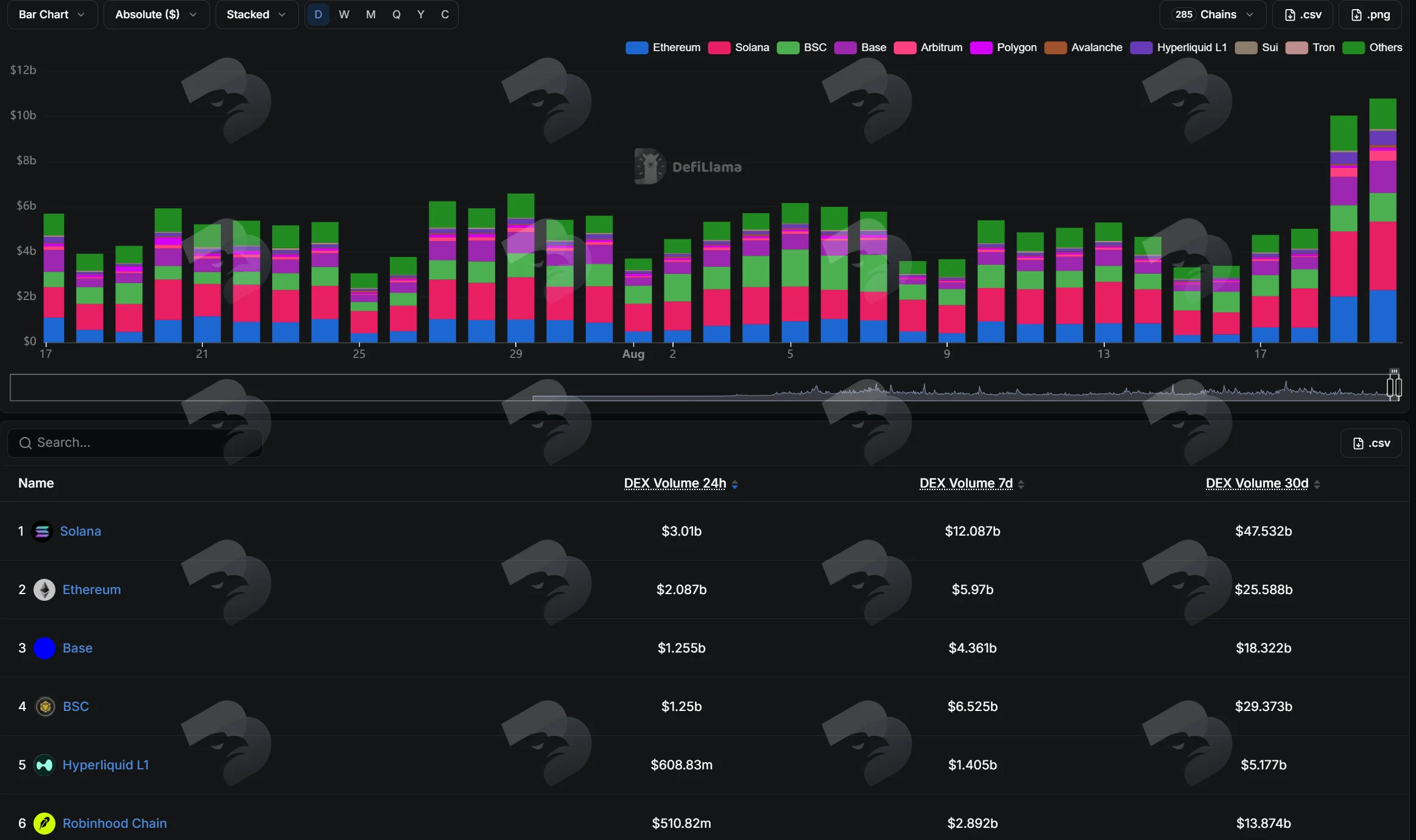Toggle Solana series in the chart legend
The image size is (1416, 840).
point(738,47)
